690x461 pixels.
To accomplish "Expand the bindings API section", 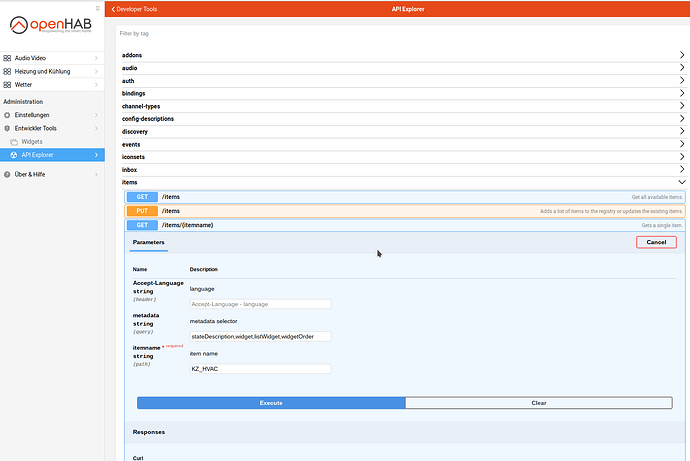I will click(400, 93).
